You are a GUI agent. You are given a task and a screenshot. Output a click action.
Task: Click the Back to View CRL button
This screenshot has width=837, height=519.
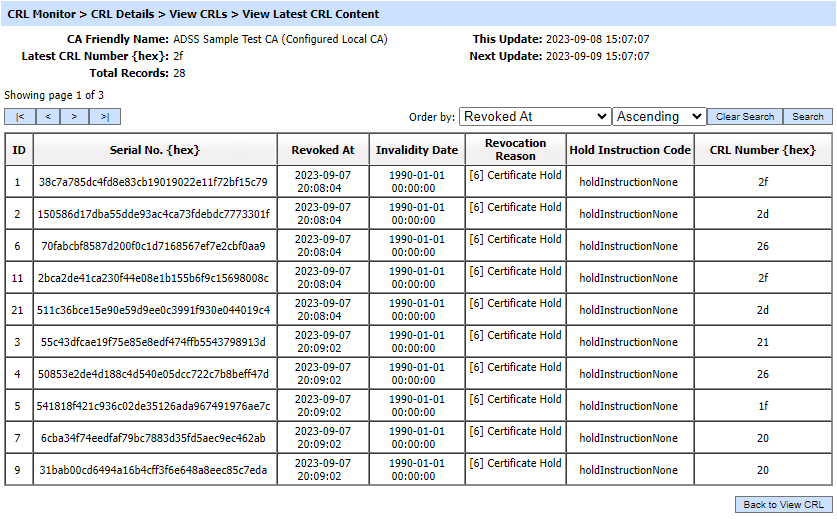784,505
